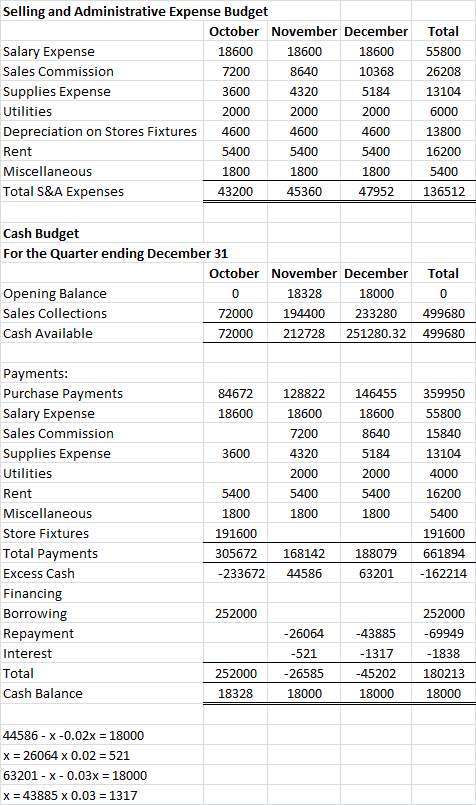Click the Utilities total 6000
Screen dimensions: 476x805
pyautogui.click(x=444, y=111)
